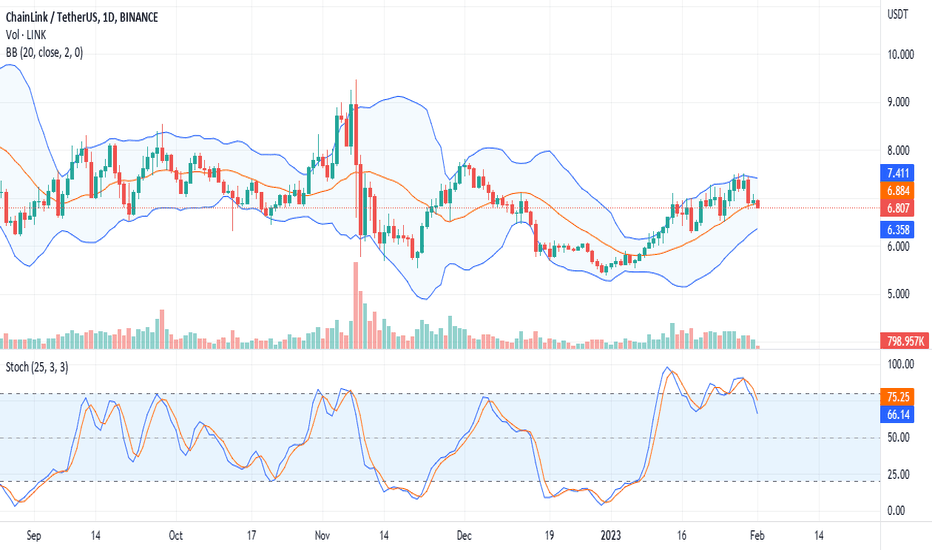Image resolution: width=932 pixels, height=550 pixels.
Task: Click the 7.411 upper band price label
Action: pyautogui.click(x=898, y=173)
